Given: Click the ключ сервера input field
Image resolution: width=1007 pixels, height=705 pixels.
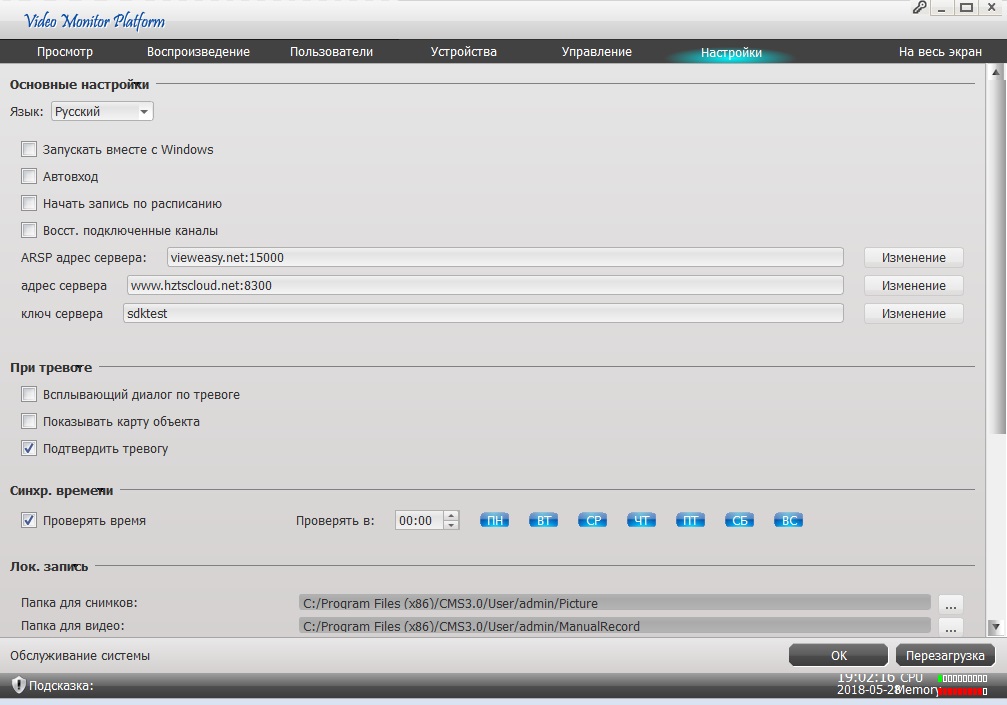Looking at the screenshot, I should (x=482, y=314).
